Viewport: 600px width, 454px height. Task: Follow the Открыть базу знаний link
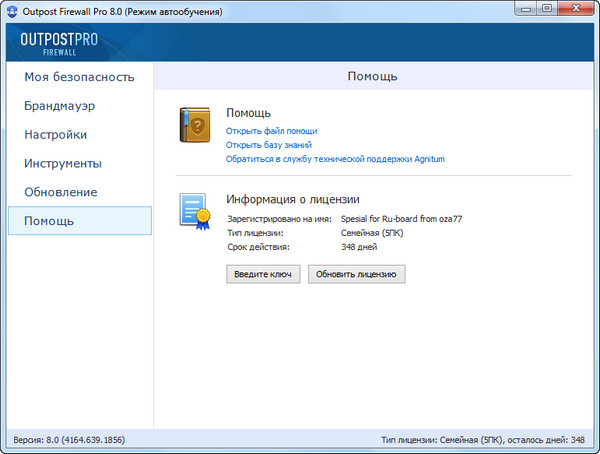270,145
